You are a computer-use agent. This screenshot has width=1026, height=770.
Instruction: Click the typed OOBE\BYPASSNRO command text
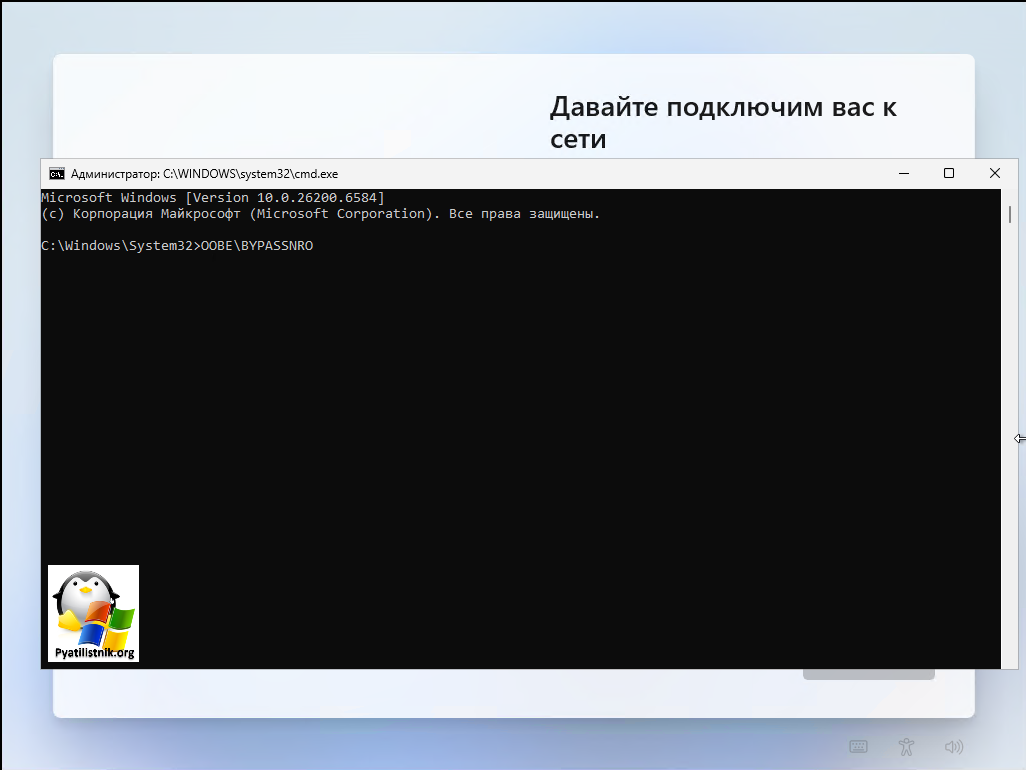coord(257,246)
